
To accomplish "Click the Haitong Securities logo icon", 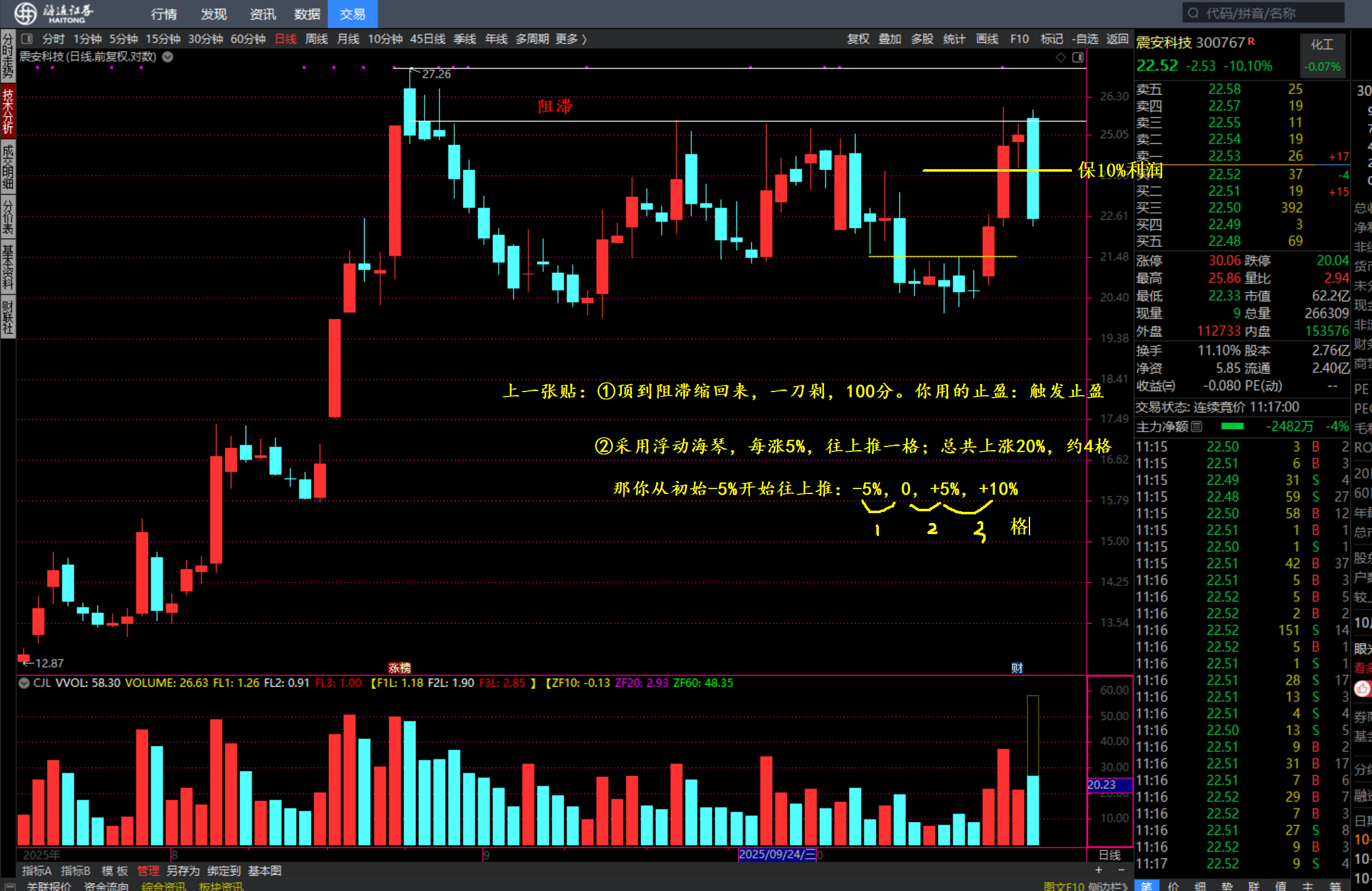I will point(26,13).
